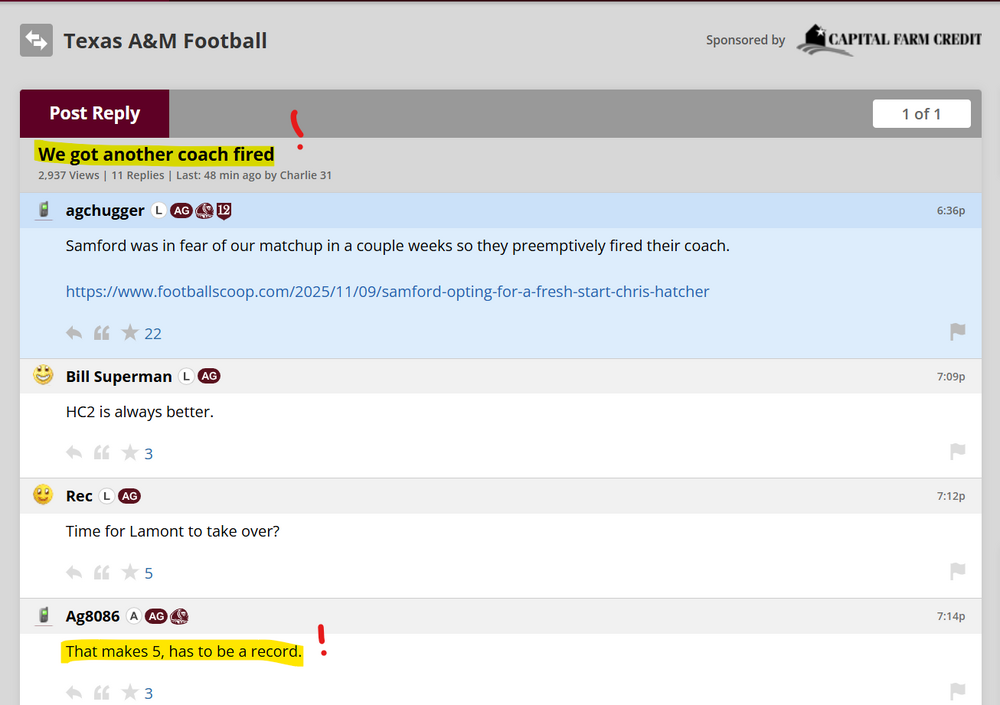Quote agchugger's post
The height and width of the screenshot is (705, 1000).
pos(101,333)
